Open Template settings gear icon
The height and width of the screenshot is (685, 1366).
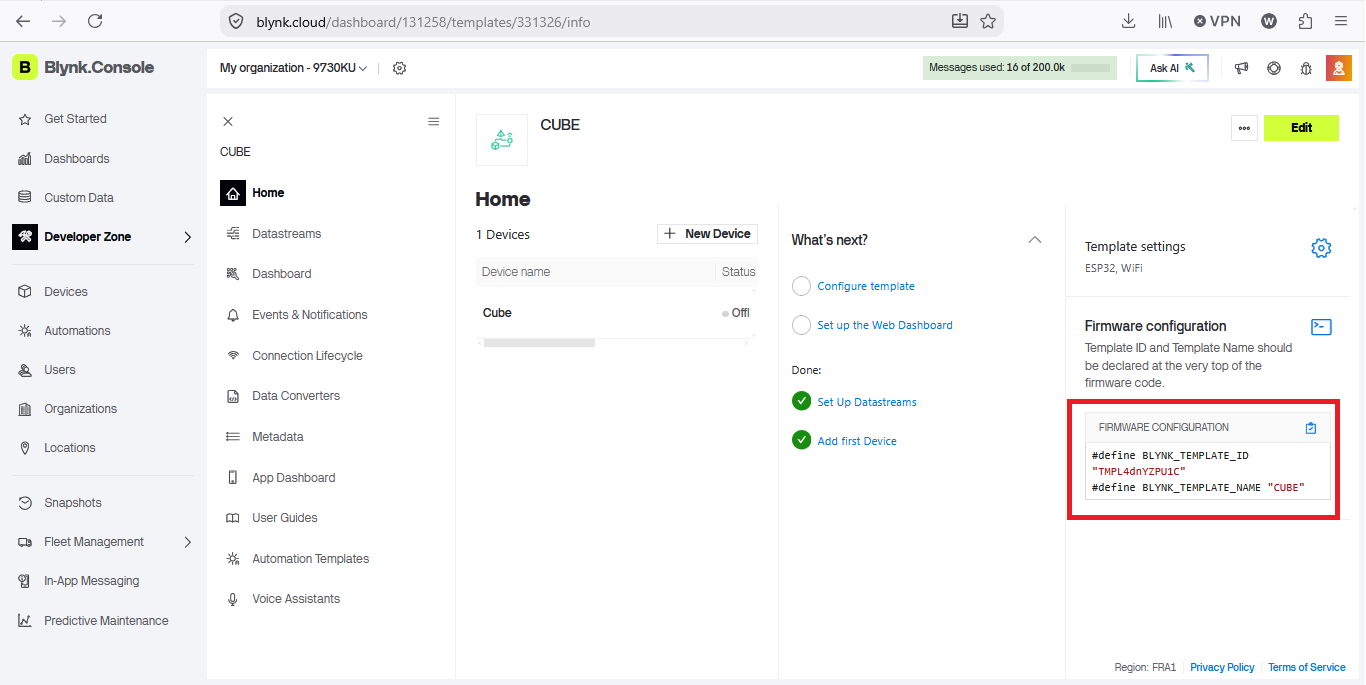tap(1321, 248)
